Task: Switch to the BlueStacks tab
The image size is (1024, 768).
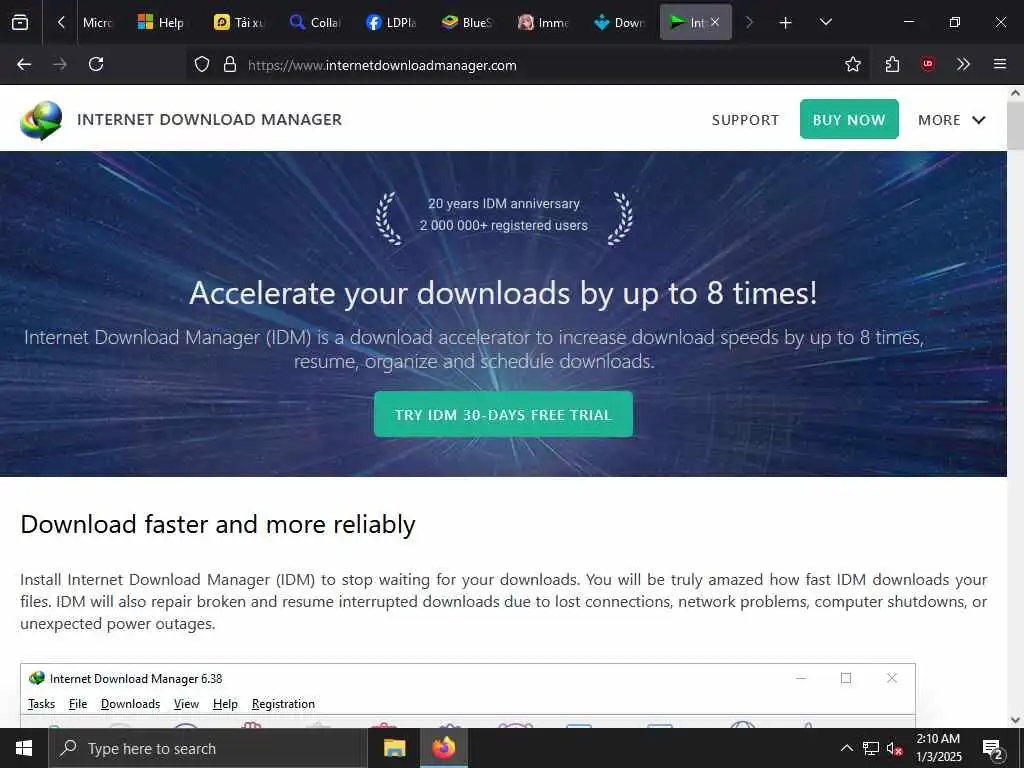Action: 467,22
